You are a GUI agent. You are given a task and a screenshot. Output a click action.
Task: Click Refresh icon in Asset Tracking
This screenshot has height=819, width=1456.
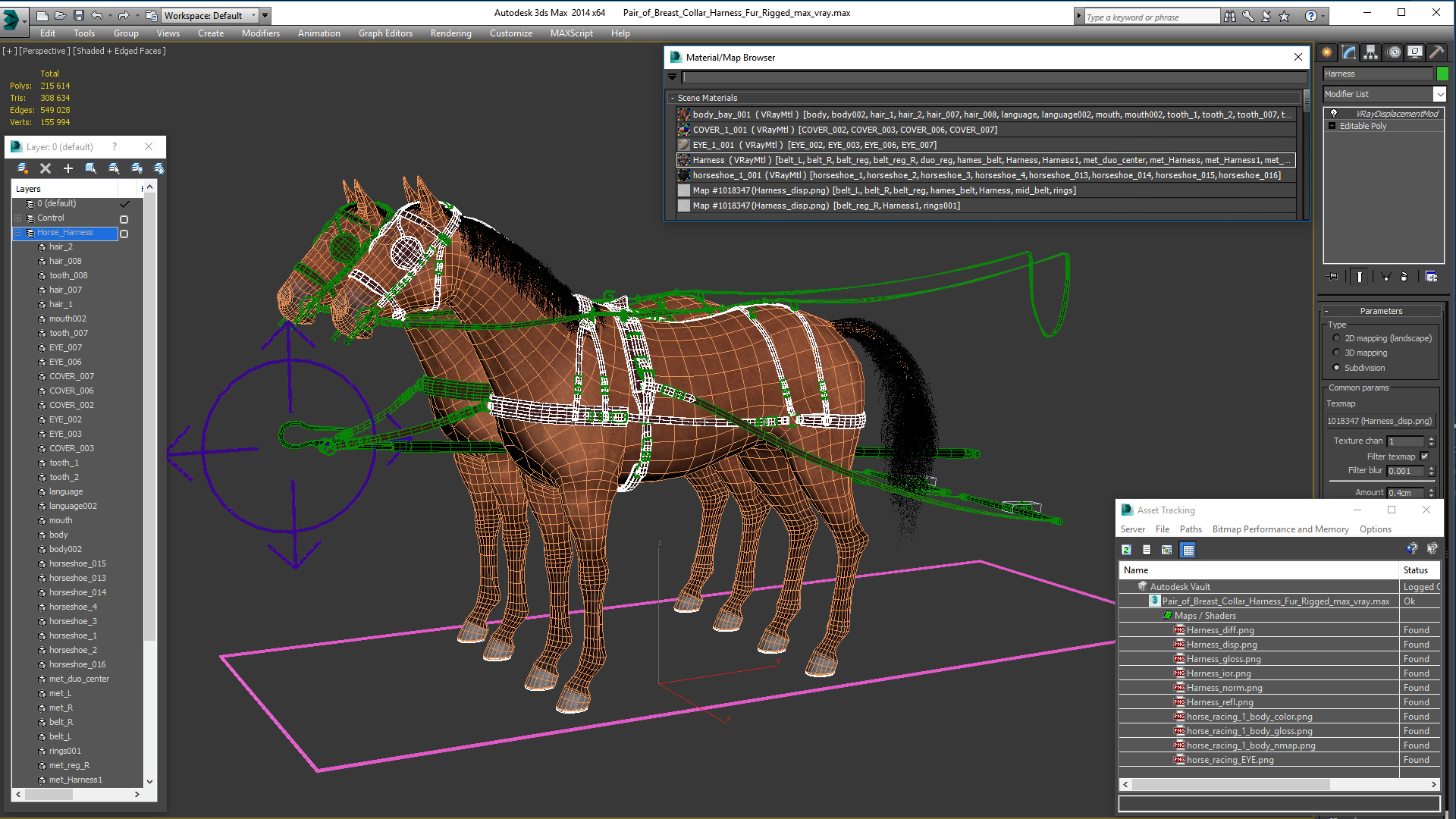coord(1126,550)
